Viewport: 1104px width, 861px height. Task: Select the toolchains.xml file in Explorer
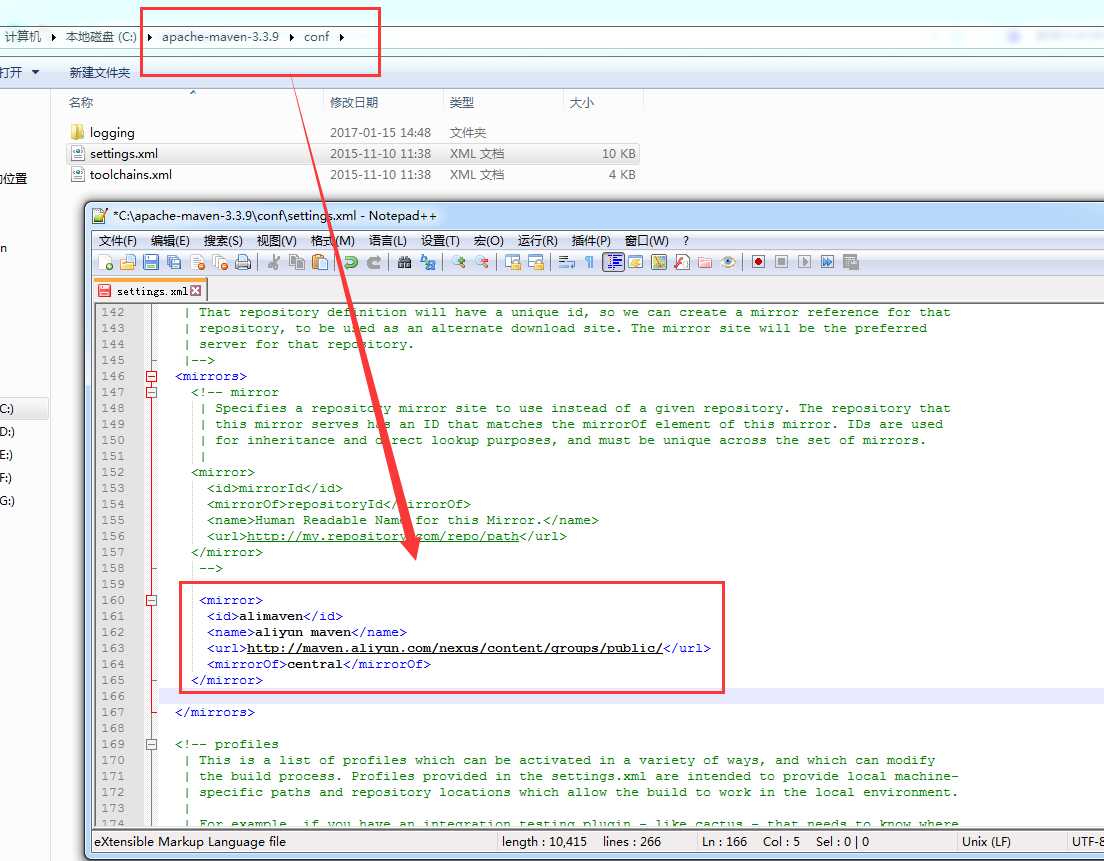coord(130,175)
